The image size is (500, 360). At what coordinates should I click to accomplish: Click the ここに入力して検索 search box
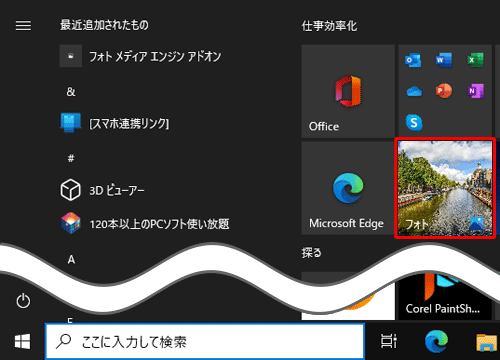point(205,341)
